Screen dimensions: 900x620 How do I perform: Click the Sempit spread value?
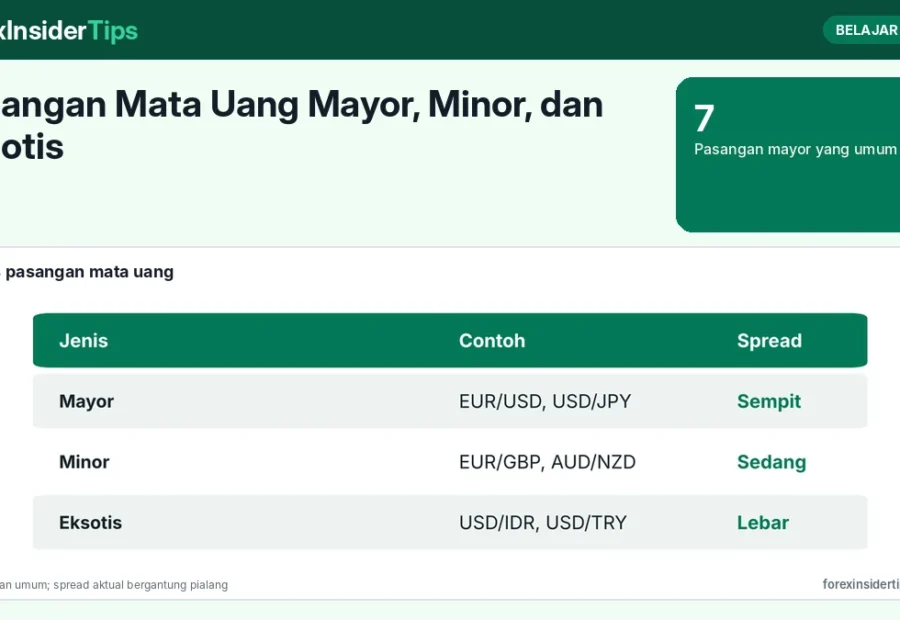pyautogui.click(x=769, y=401)
